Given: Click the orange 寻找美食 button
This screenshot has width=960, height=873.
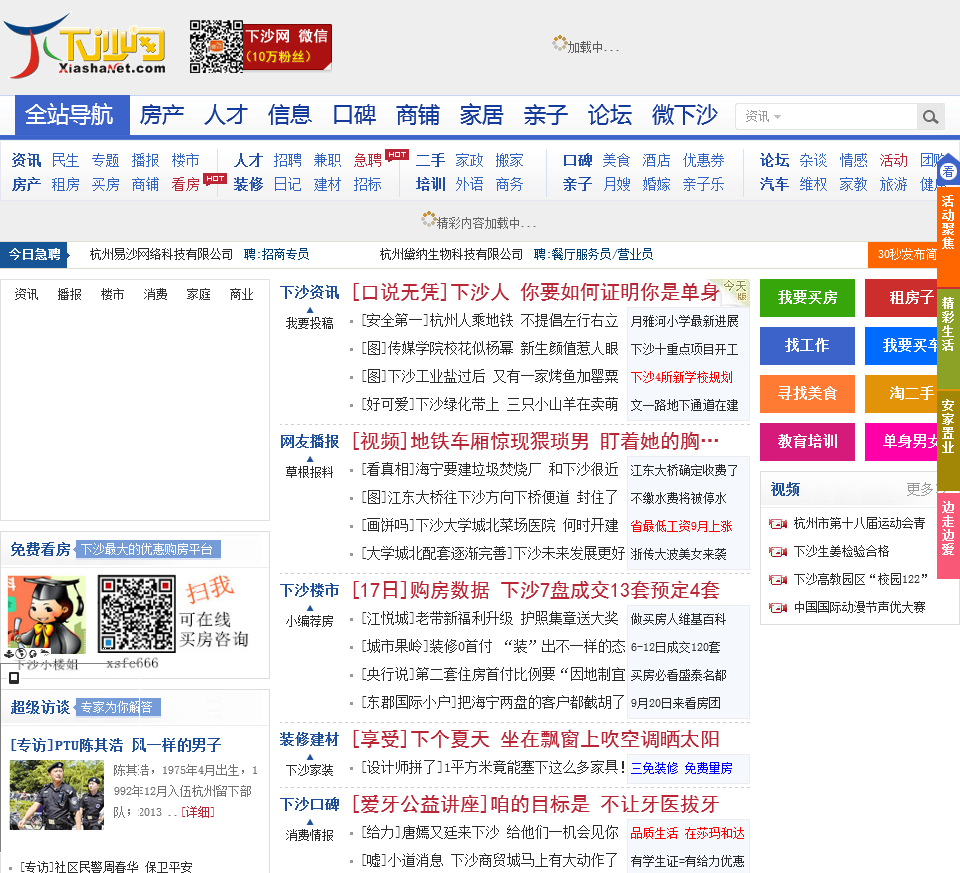Looking at the screenshot, I should pyautogui.click(x=807, y=394).
